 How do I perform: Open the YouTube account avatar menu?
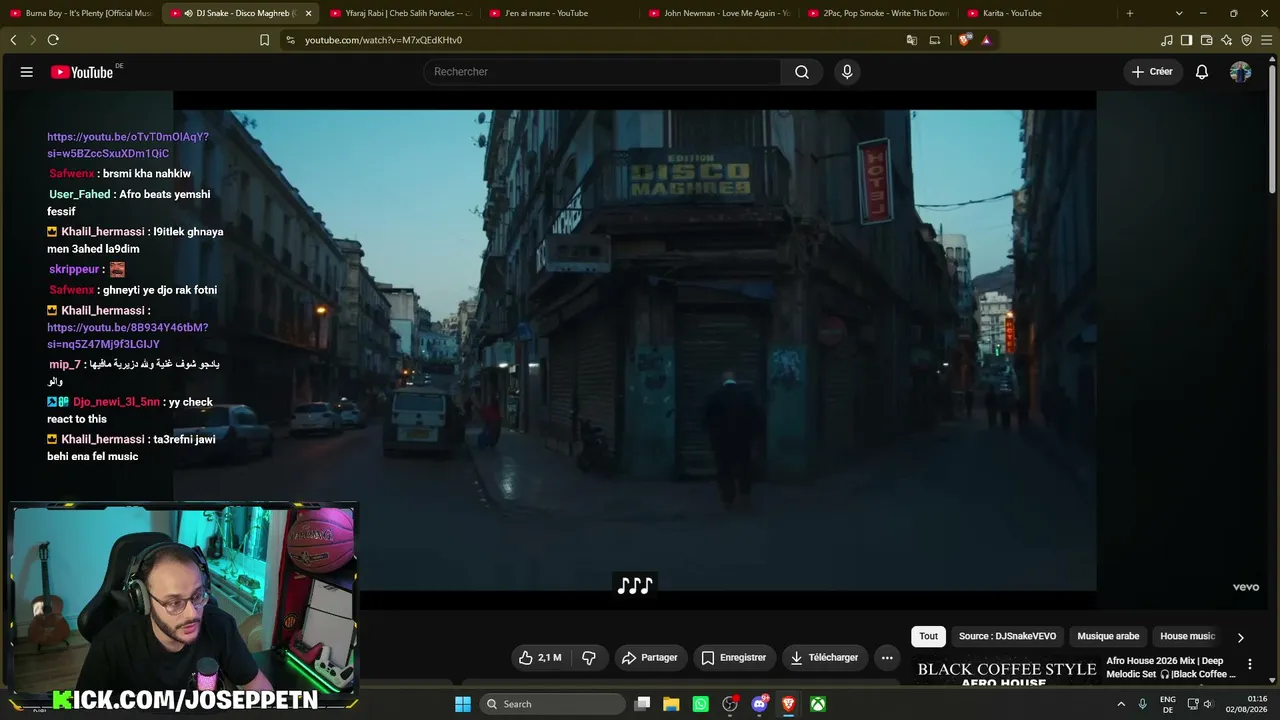[x=1240, y=72]
